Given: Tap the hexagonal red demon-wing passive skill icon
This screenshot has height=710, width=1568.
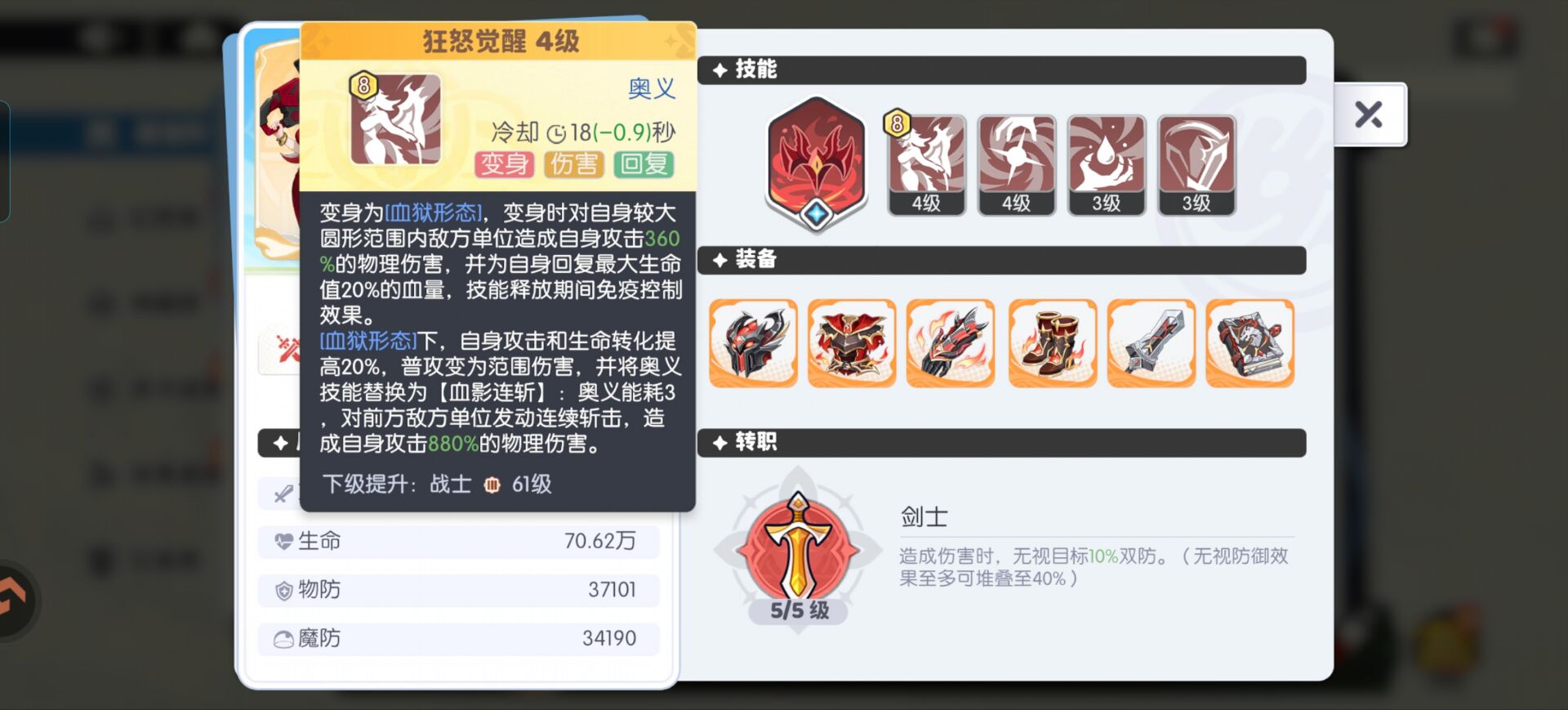Looking at the screenshot, I should click(x=816, y=162).
